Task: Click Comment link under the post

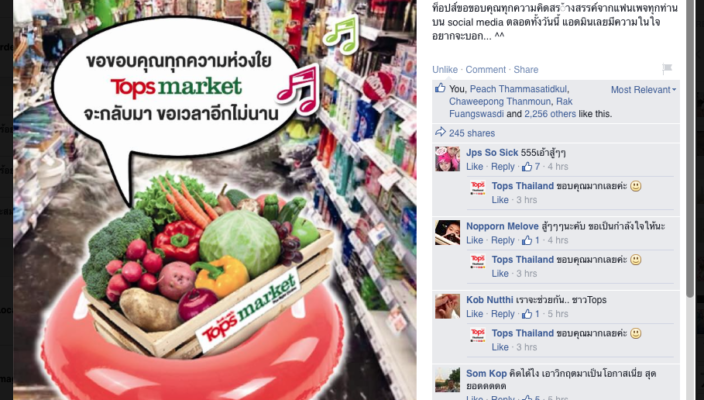Action: [485, 70]
